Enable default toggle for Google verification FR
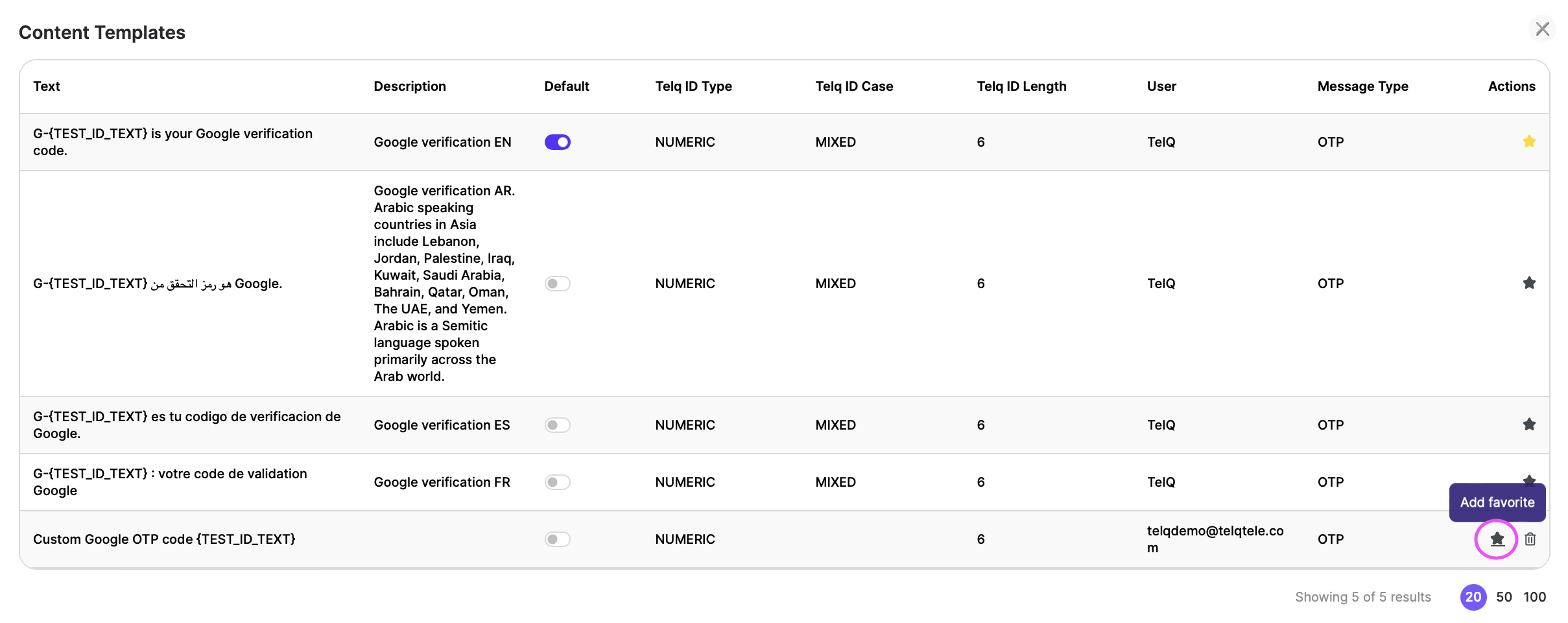 pos(557,482)
